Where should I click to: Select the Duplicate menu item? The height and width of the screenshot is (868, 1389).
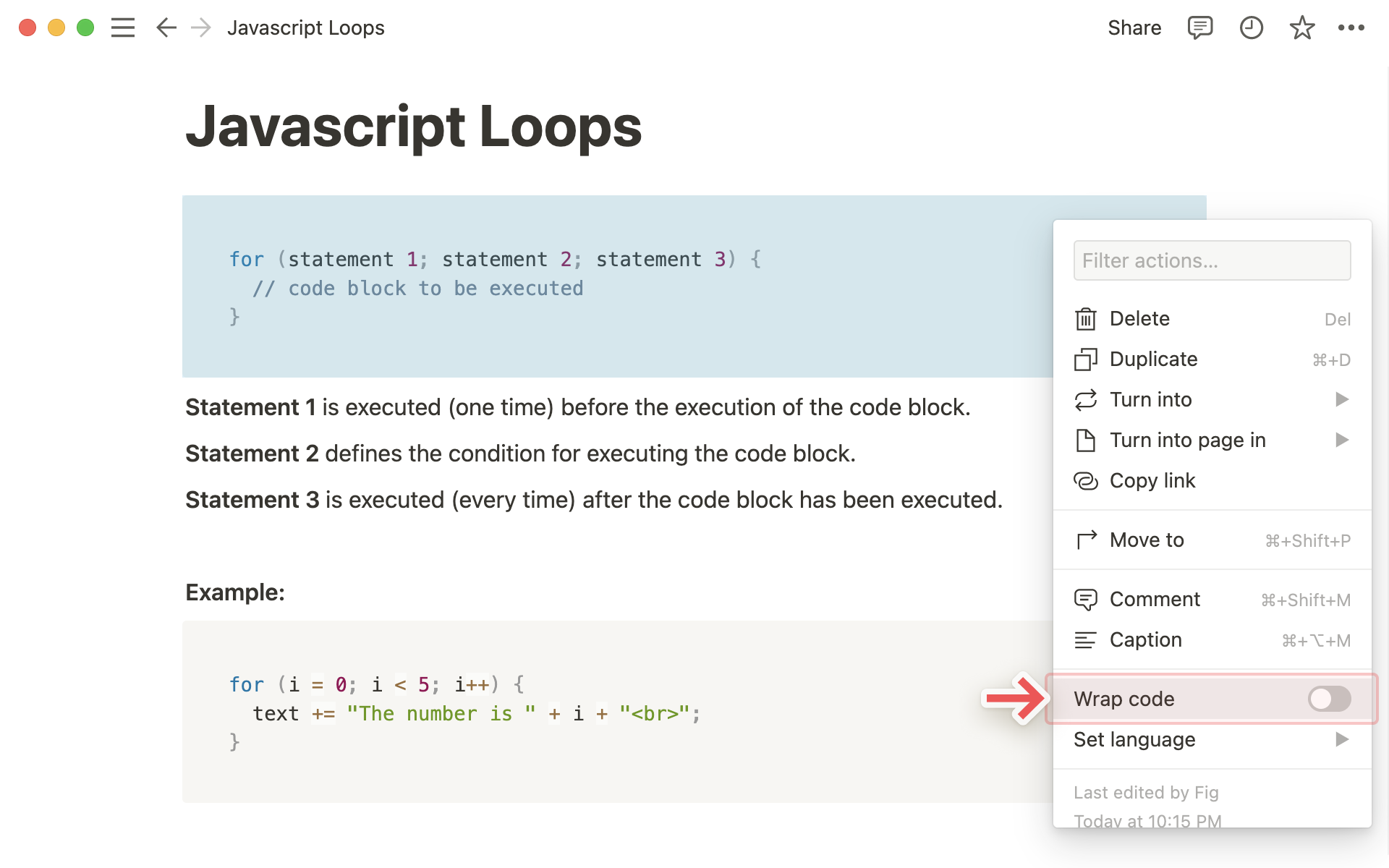[1154, 358]
